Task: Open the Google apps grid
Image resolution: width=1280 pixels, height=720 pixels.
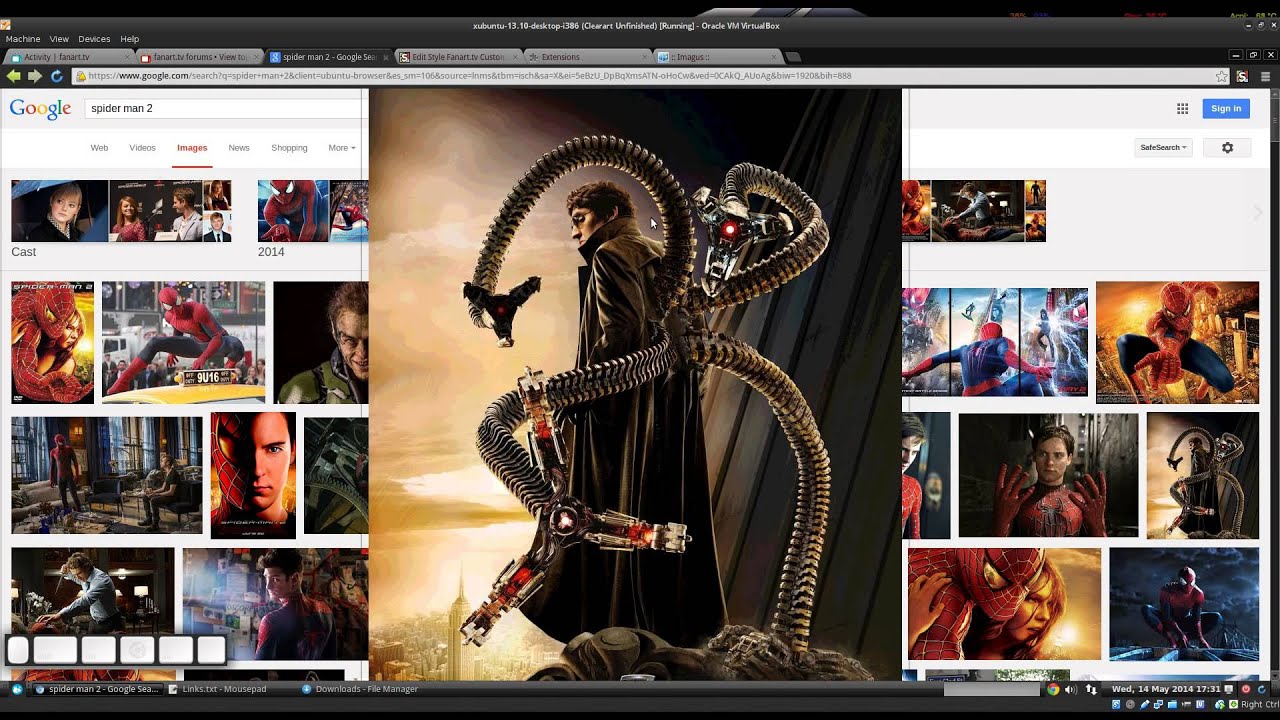Action: [x=1182, y=108]
